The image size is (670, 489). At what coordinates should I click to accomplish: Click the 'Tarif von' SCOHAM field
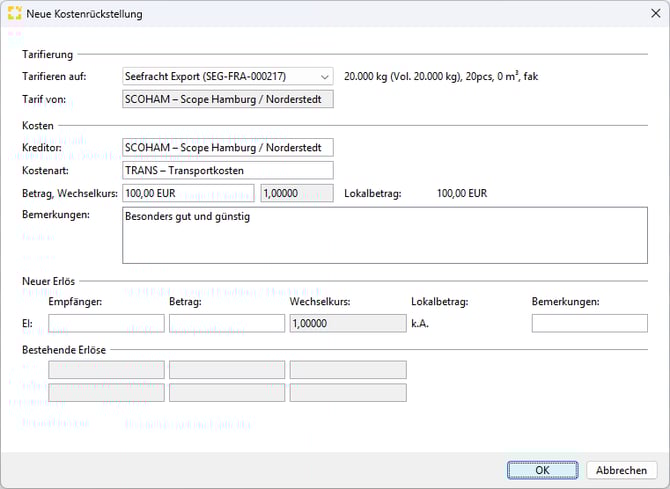tap(228, 99)
